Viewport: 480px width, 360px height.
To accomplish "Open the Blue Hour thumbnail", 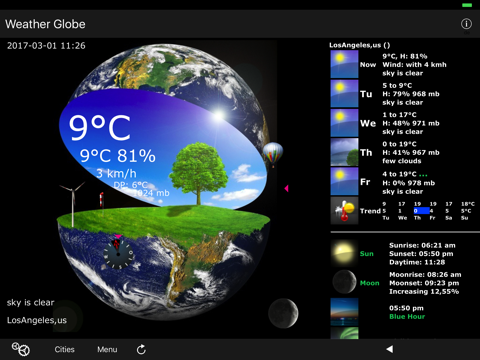I will pos(344,312).
